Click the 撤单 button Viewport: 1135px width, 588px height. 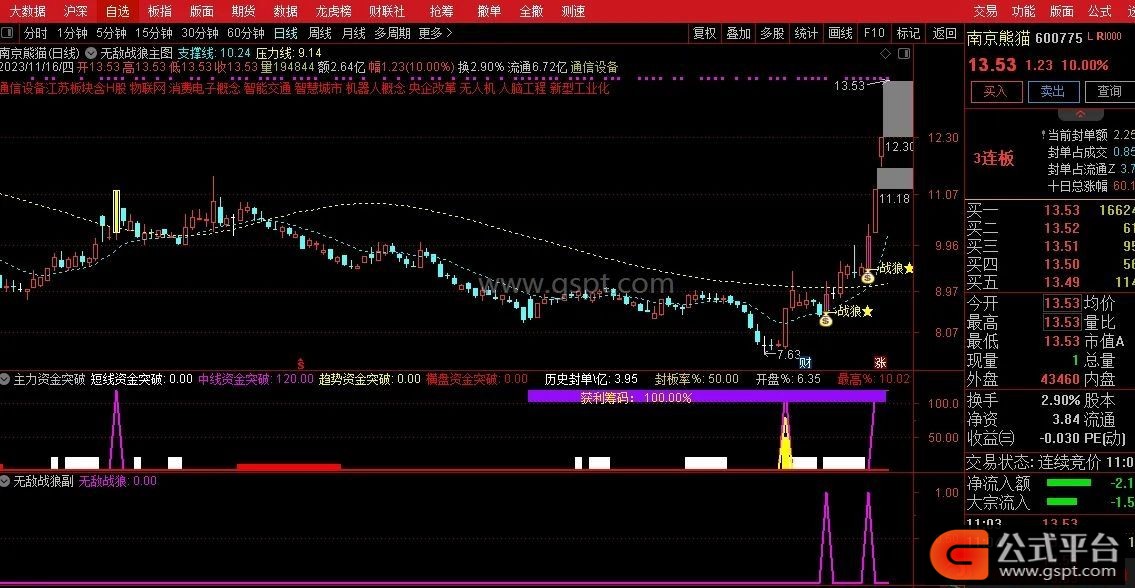coord(489,11)
